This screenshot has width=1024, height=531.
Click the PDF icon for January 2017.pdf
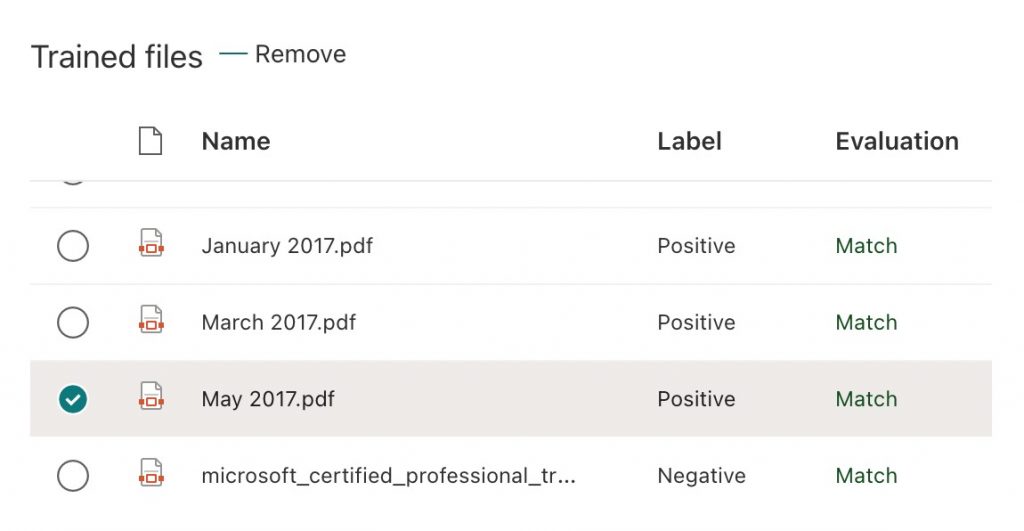150,245
